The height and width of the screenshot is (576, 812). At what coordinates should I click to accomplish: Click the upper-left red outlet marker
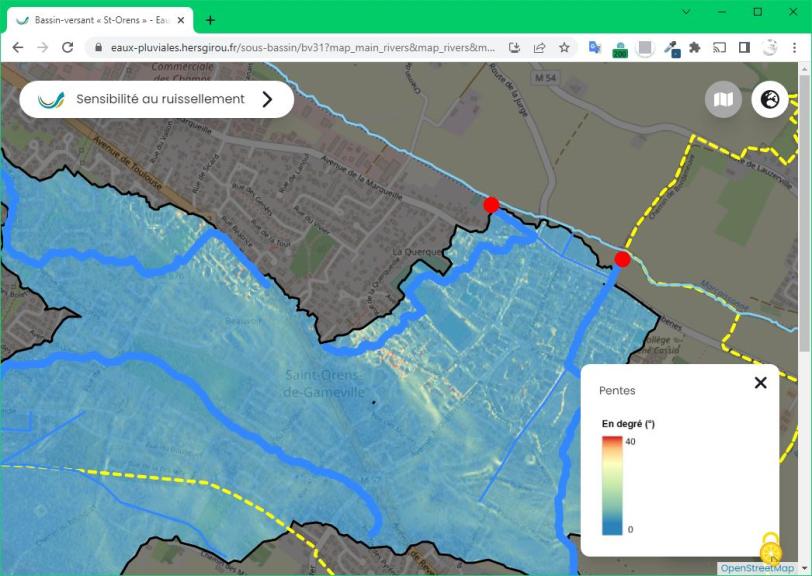(x=491, y=205)
